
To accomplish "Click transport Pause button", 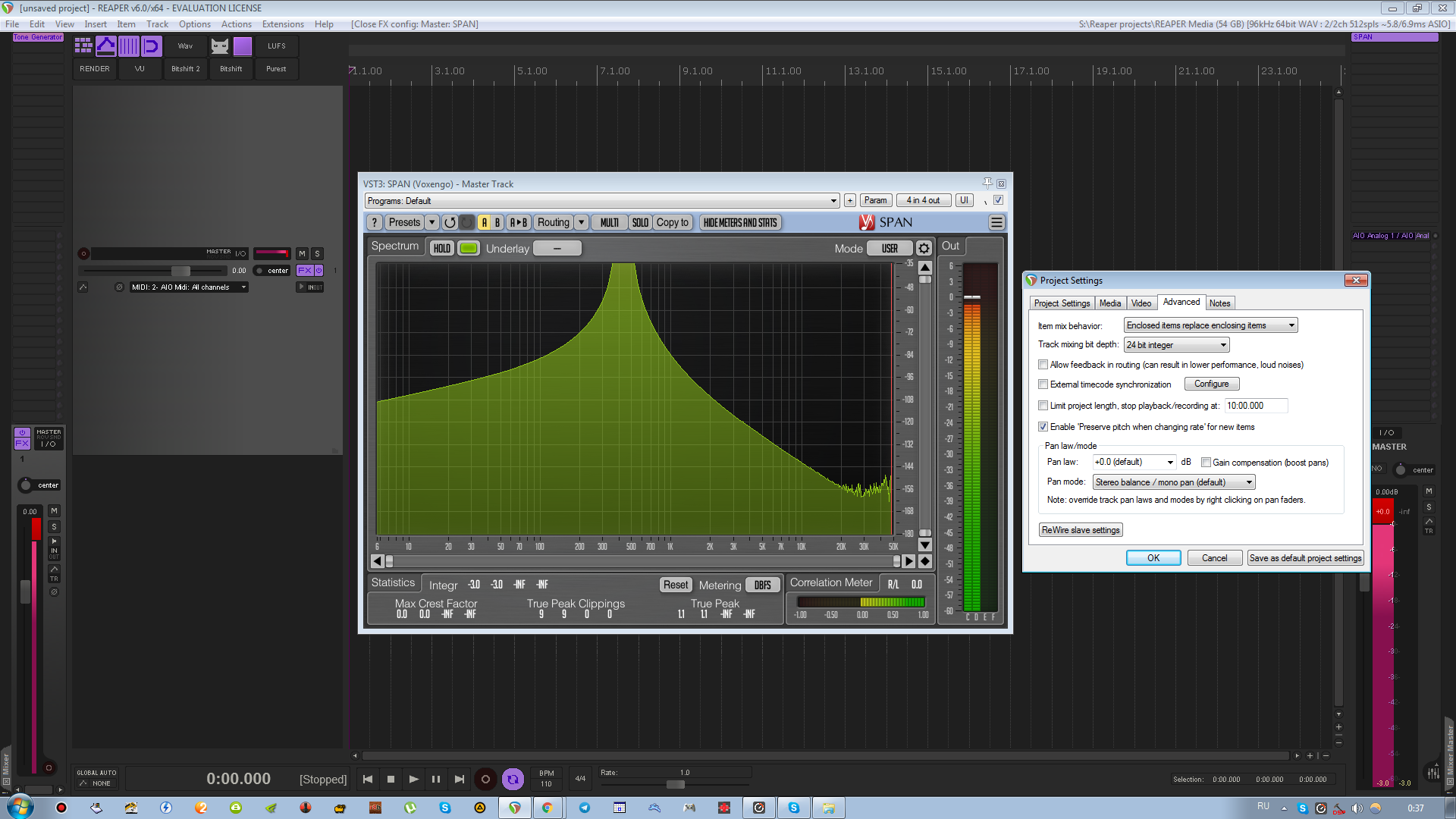I will [x=436, y=779].
